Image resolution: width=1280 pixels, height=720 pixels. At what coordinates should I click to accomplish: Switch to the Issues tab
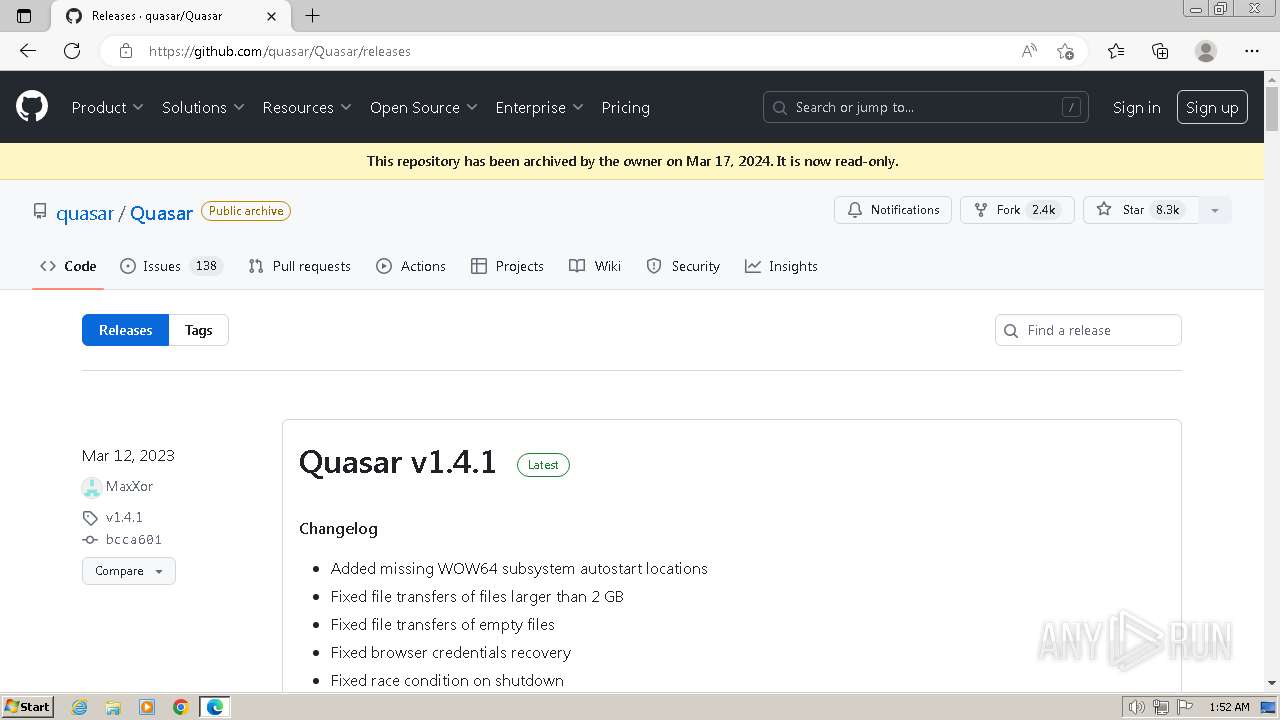coord(171,266)
